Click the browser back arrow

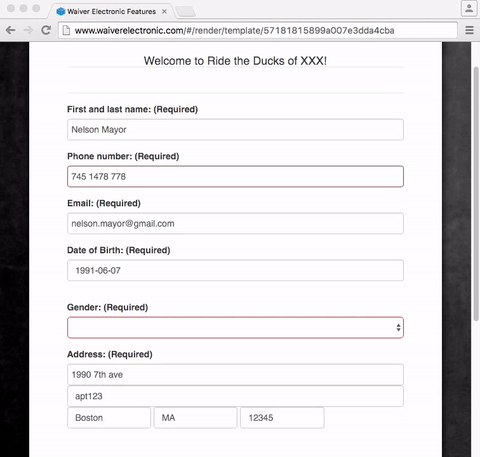11,30
